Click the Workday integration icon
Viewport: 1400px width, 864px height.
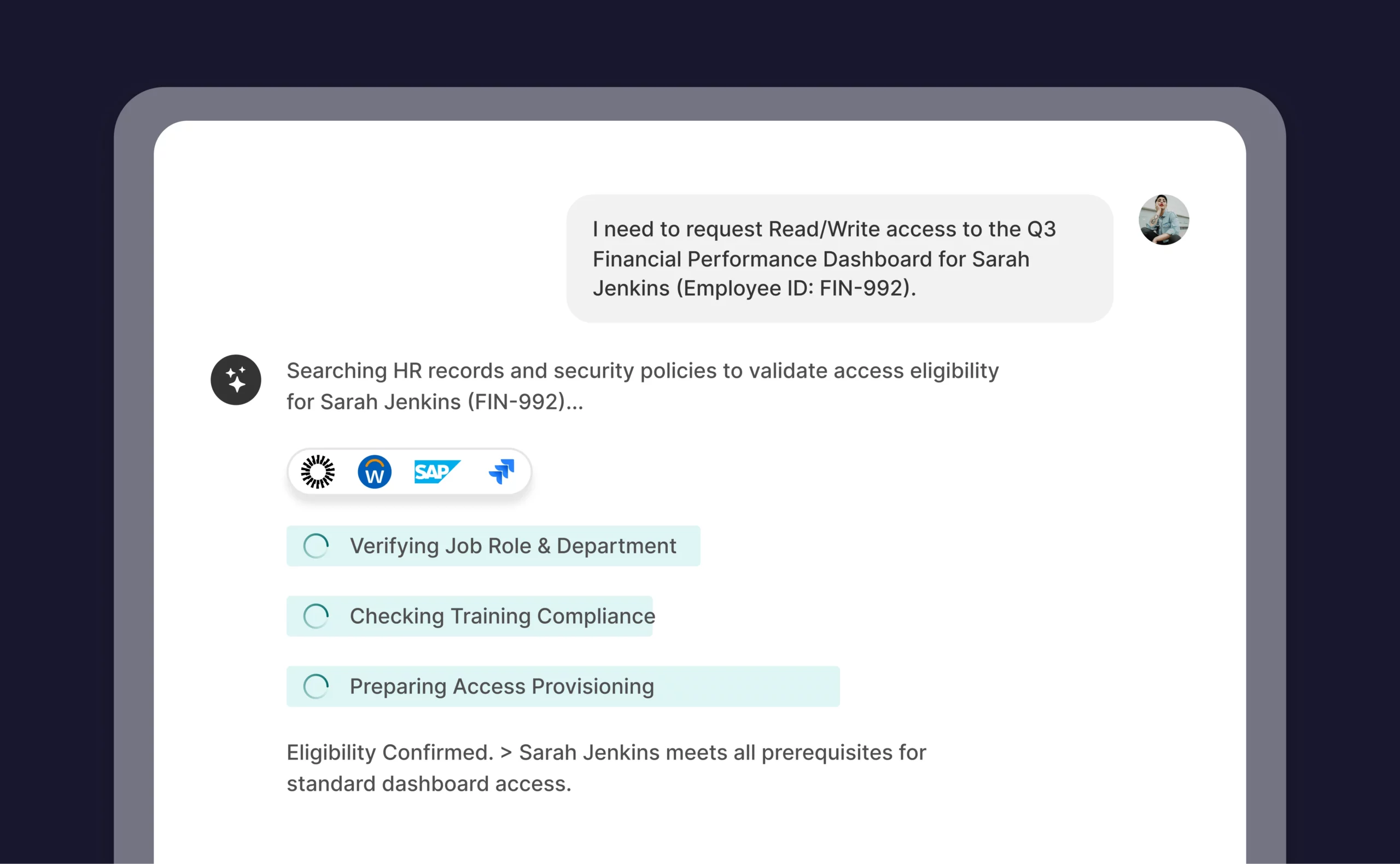coord(375,472)
